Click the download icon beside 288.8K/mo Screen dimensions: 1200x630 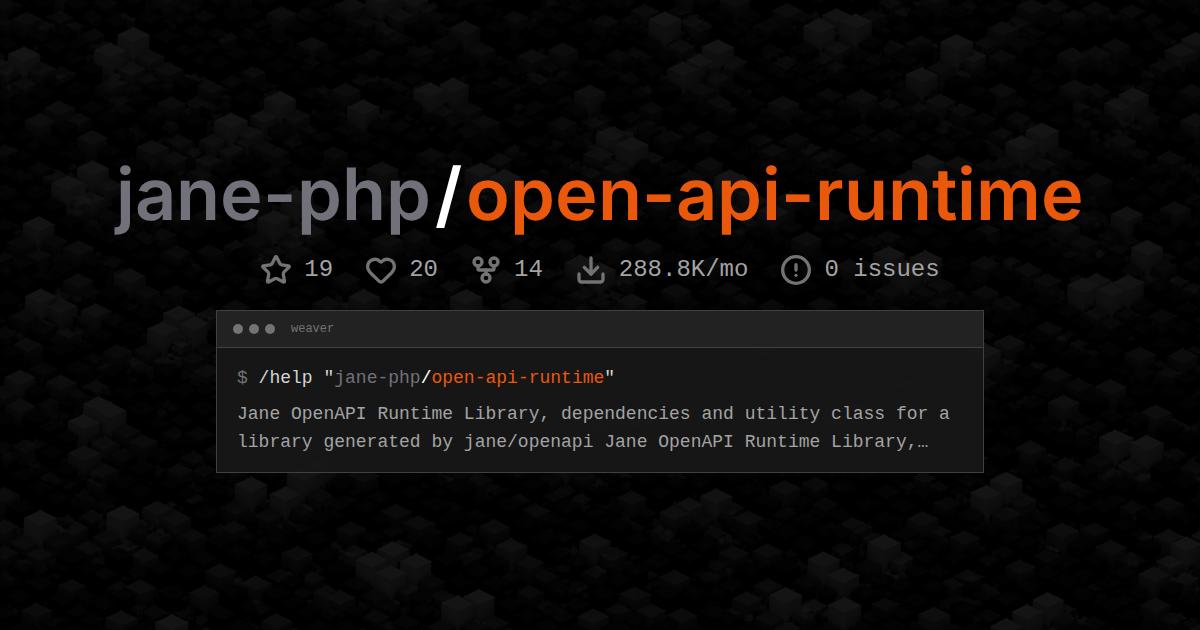591,270
